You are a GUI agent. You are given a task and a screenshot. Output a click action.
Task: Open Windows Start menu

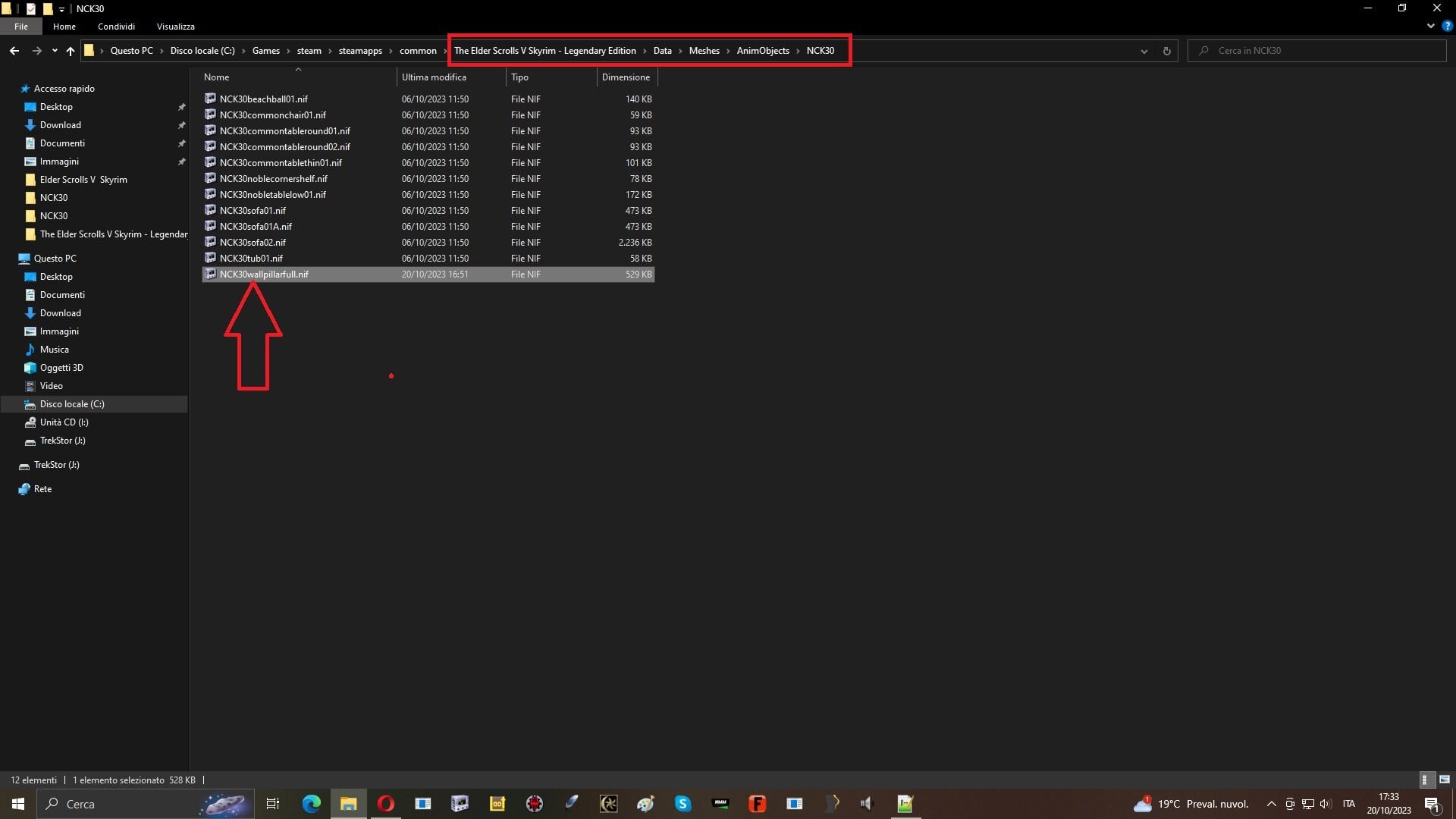[18, 804]
